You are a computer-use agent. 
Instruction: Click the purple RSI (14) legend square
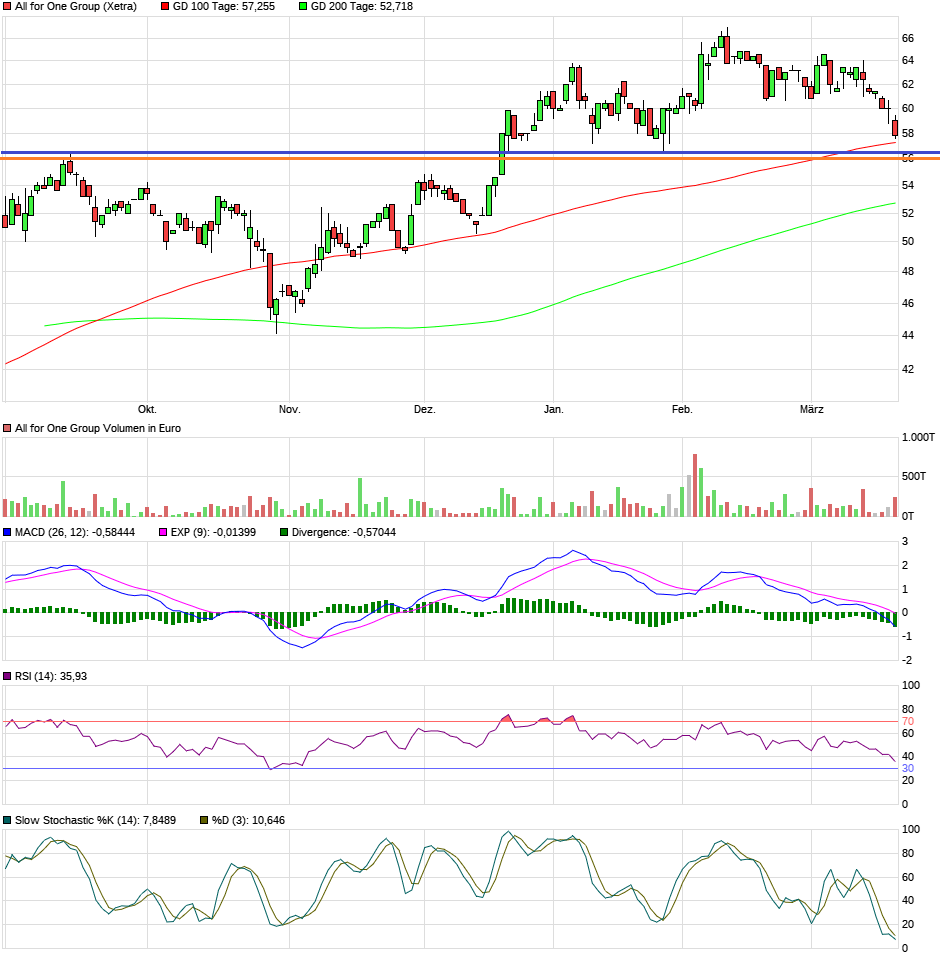[8, 677]
